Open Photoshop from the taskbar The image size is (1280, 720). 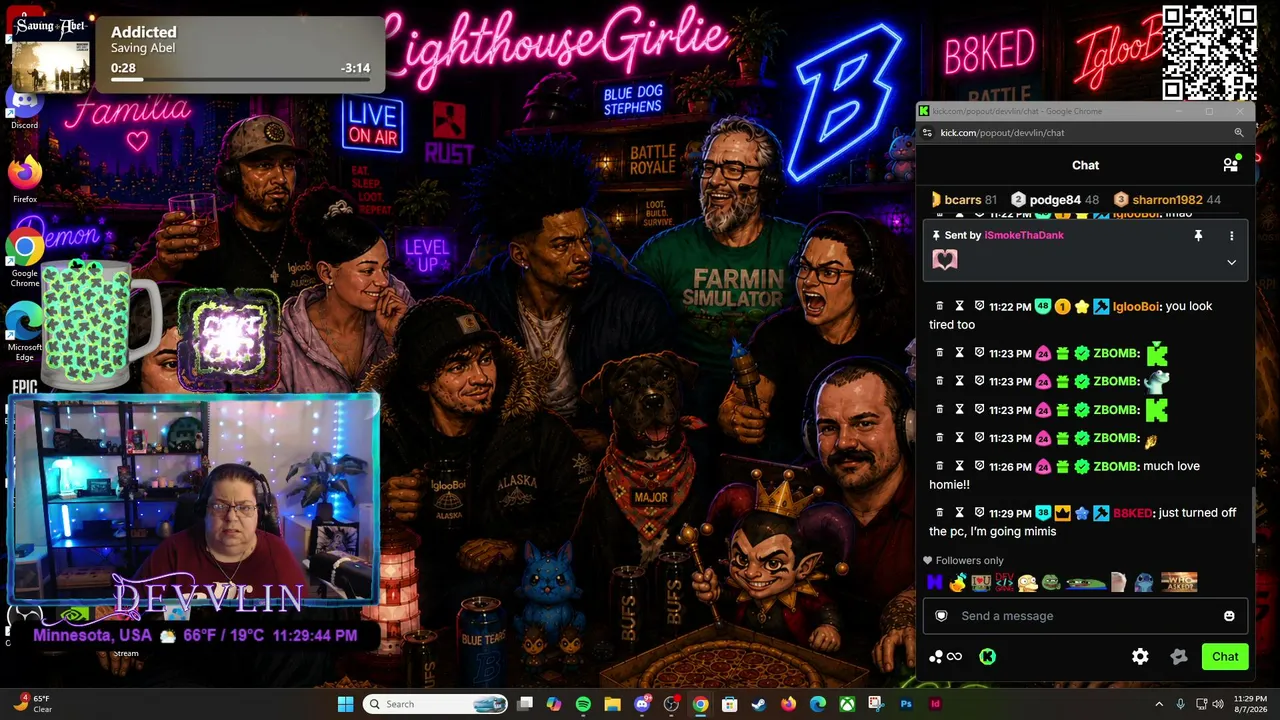(x=906, y=704)
